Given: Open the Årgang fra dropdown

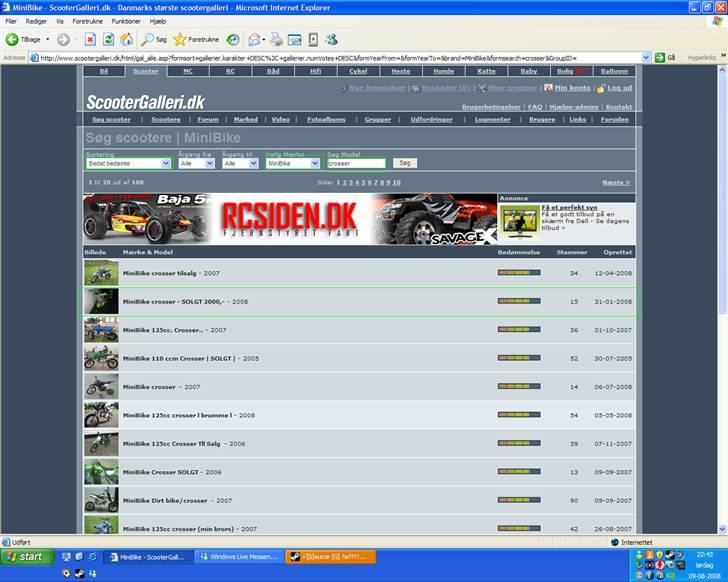Looking at the screenshot, I should click(196, 163).
